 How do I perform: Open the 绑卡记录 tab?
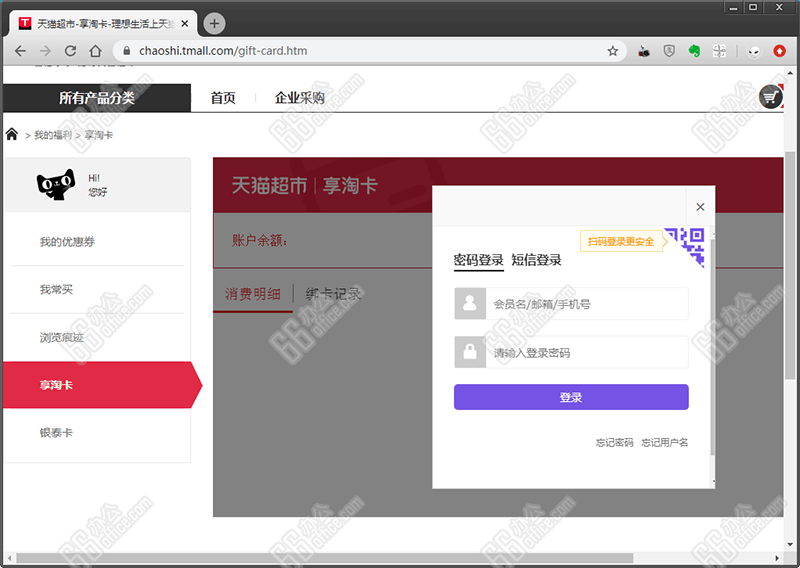(x=333, y=294)
